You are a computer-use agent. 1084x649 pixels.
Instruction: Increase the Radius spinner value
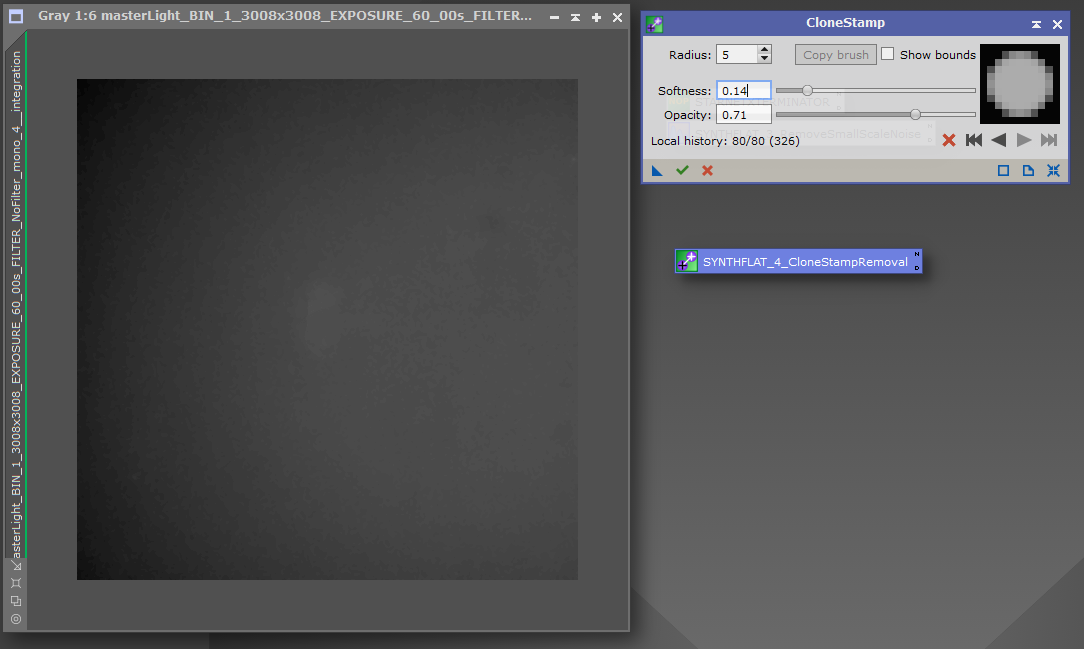point(765,50)
